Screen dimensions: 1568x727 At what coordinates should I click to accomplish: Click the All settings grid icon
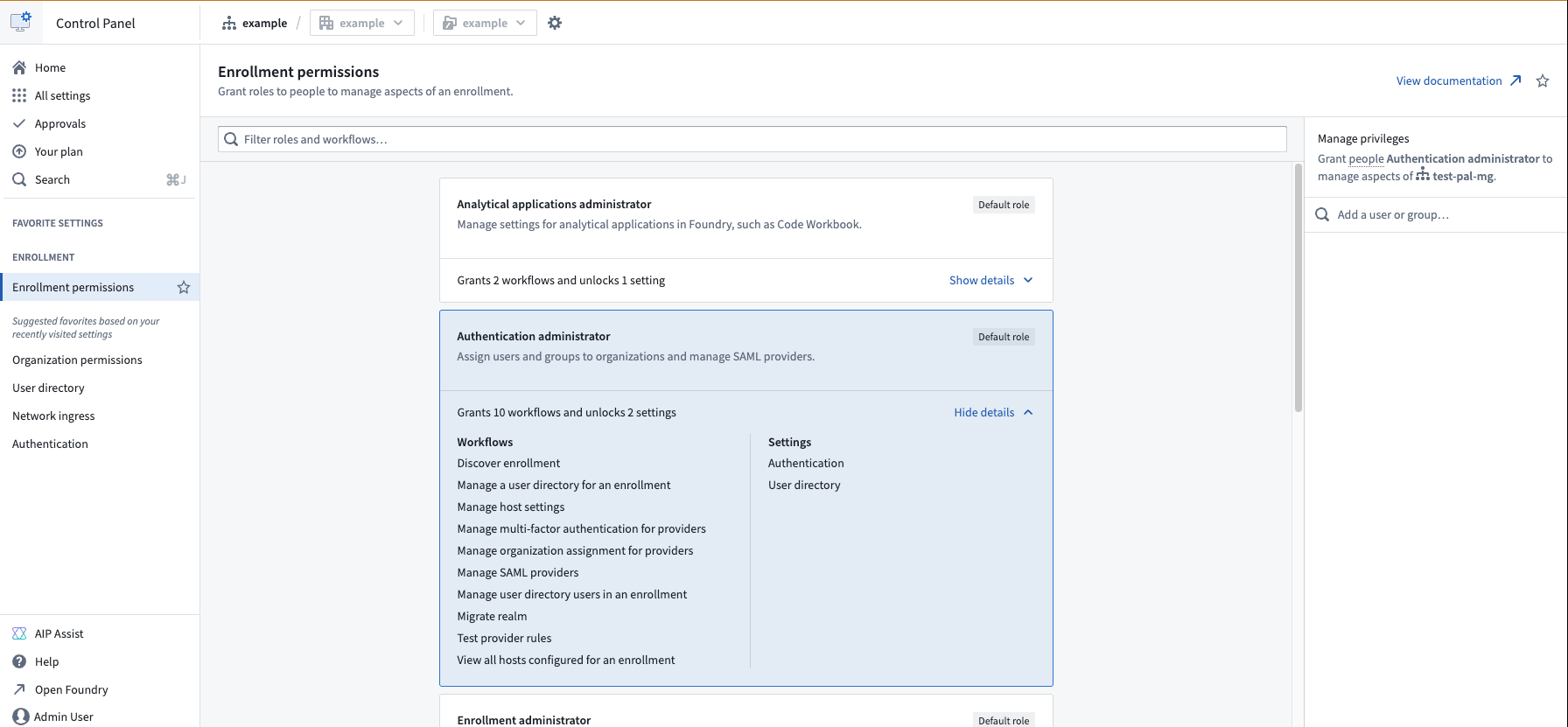coord(19,95)
